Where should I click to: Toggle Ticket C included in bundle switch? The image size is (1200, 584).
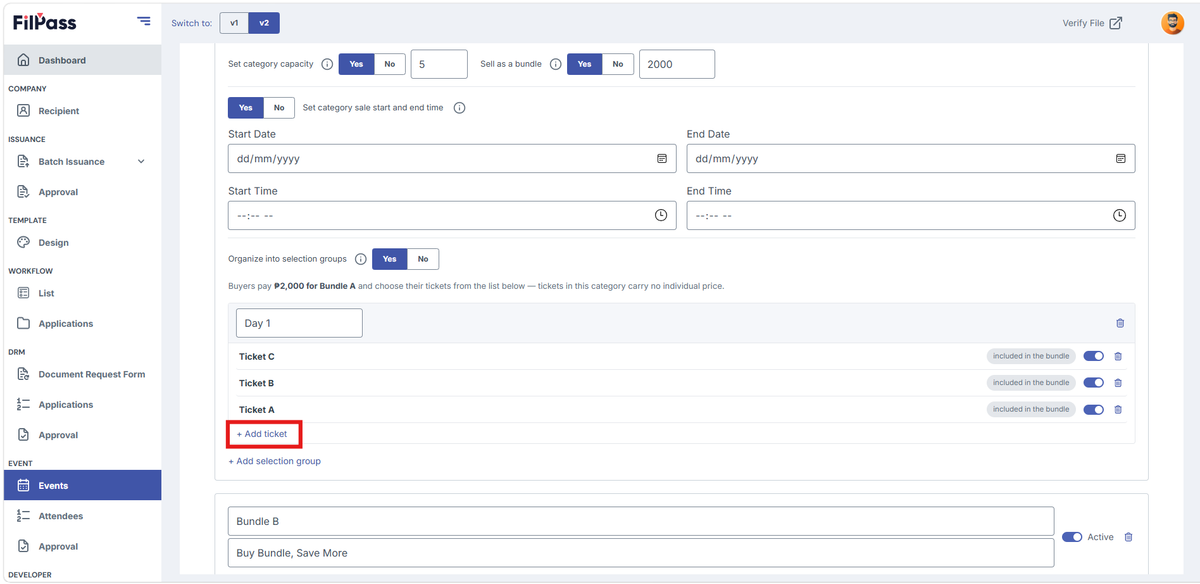(x=1093, y=356)
